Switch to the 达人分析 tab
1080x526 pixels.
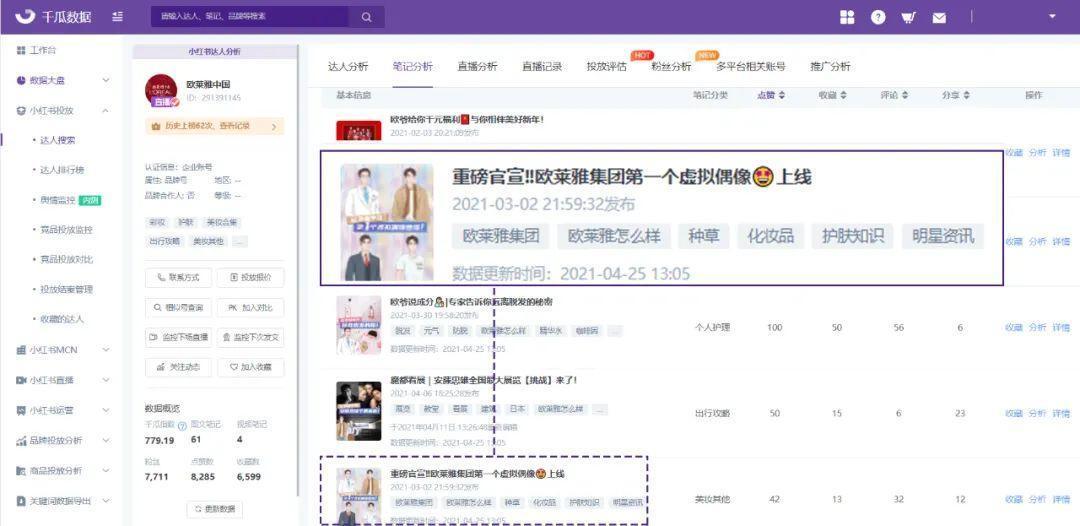click(x=348, y=67)
